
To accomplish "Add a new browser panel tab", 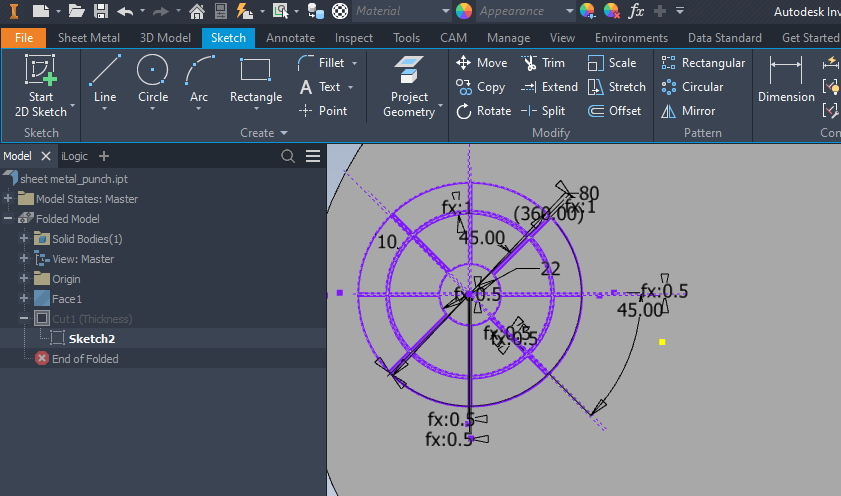I will [104, 156].
